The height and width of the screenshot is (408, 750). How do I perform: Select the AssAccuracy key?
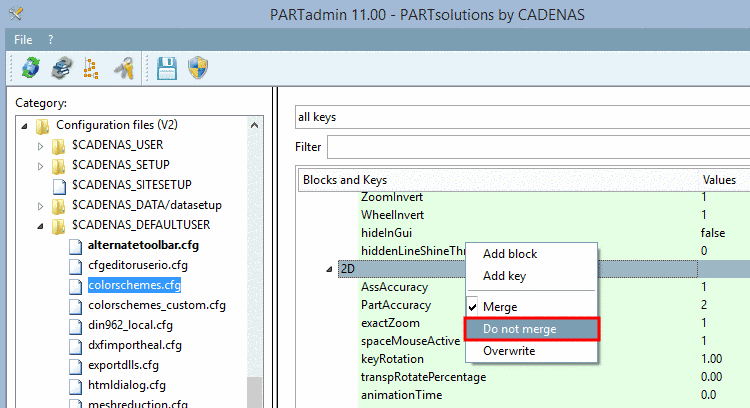click(x=394, y=287)
